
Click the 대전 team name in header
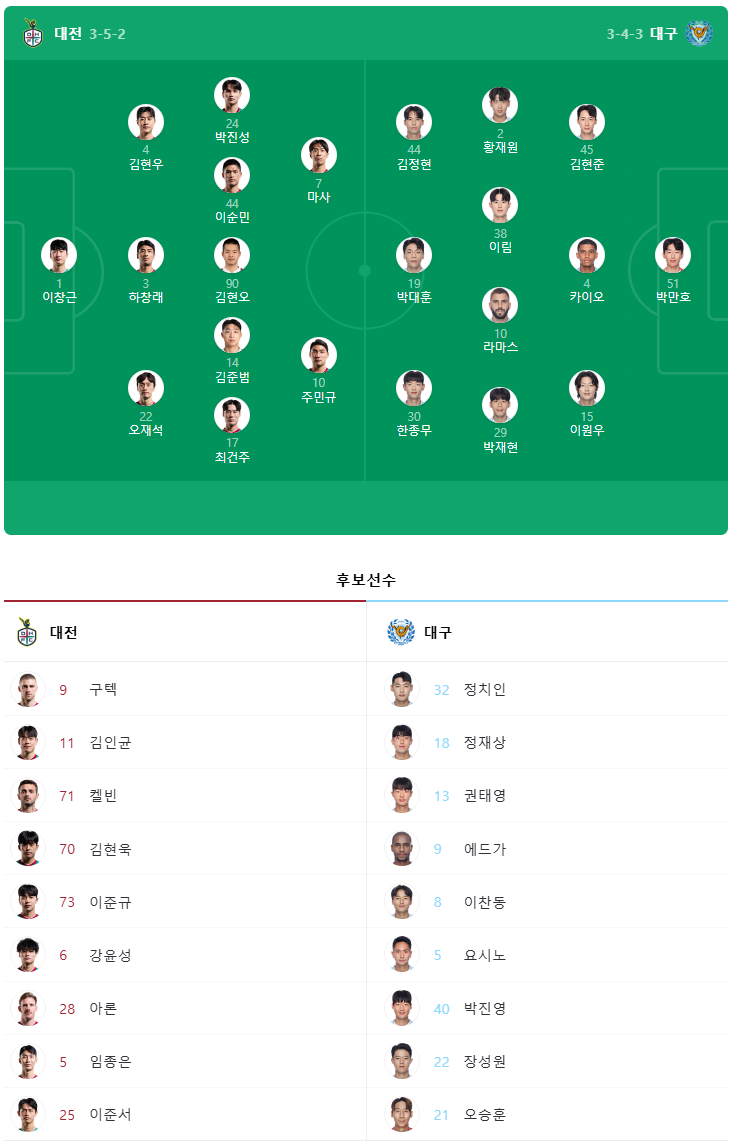pyautogui.click(x=68, y=34)
